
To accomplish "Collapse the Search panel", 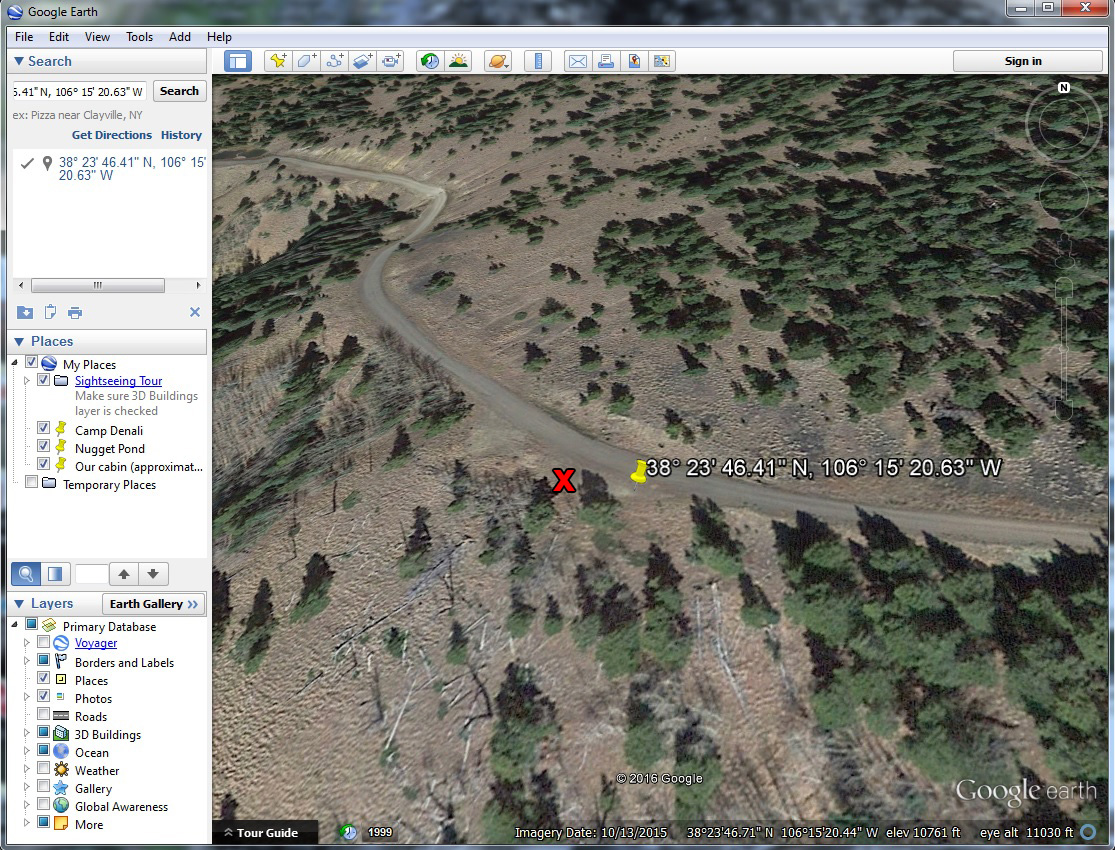I will (x=19, y=61).
